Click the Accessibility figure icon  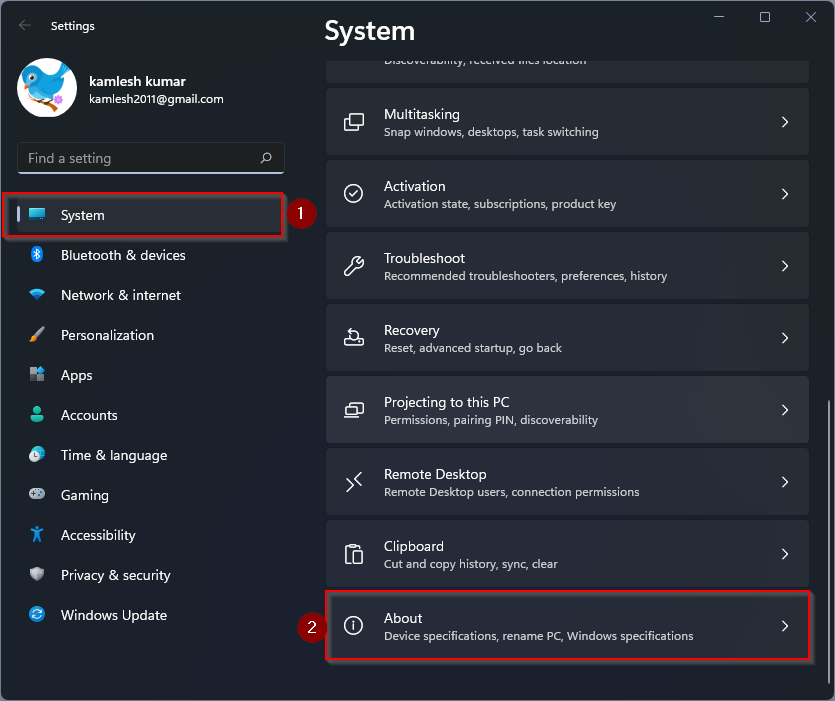[37, 534]
